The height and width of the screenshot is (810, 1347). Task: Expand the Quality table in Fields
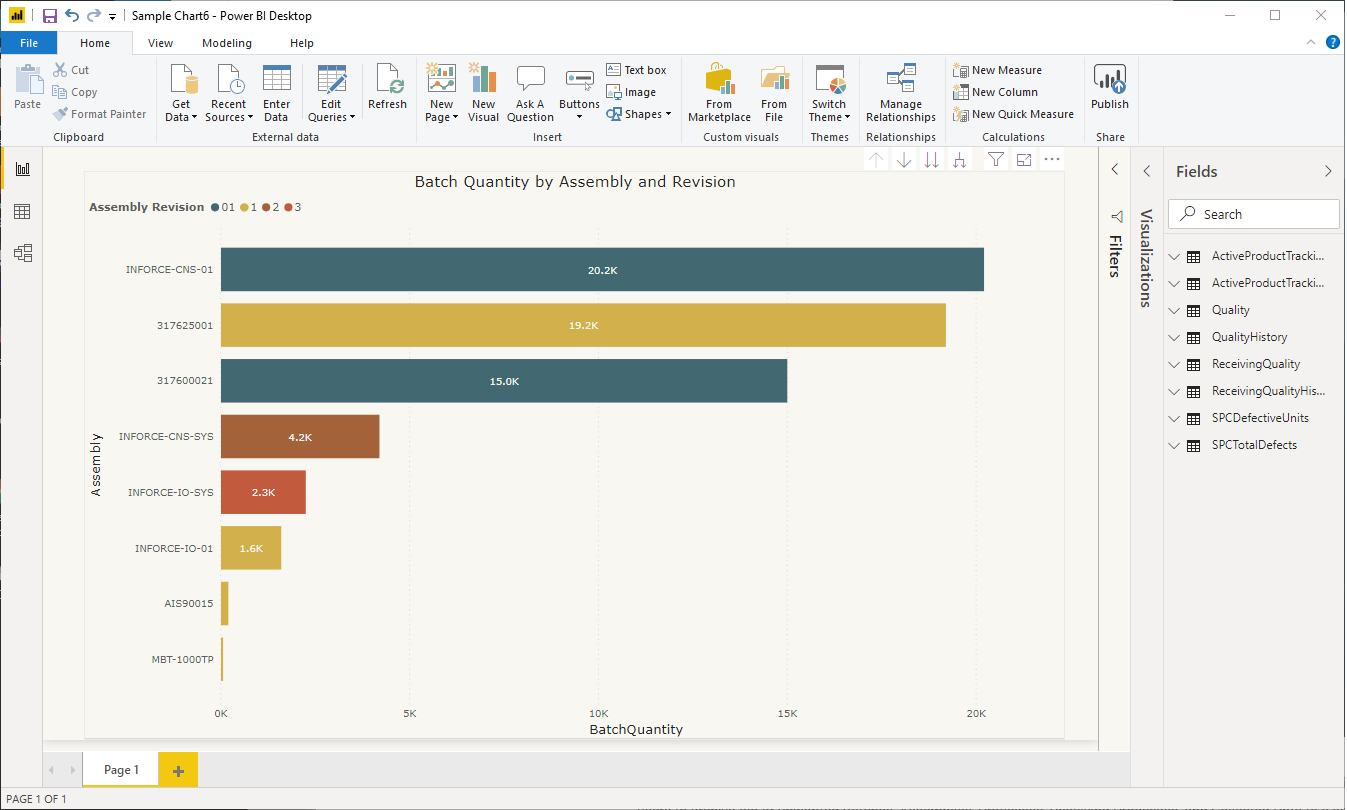pyautogui.click(x=1175, y=310)
